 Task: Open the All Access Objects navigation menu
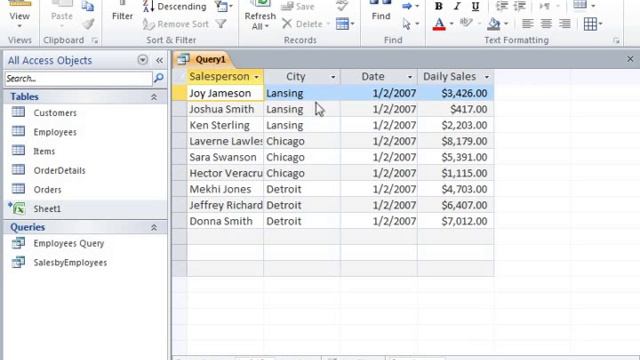click(142, 60)
